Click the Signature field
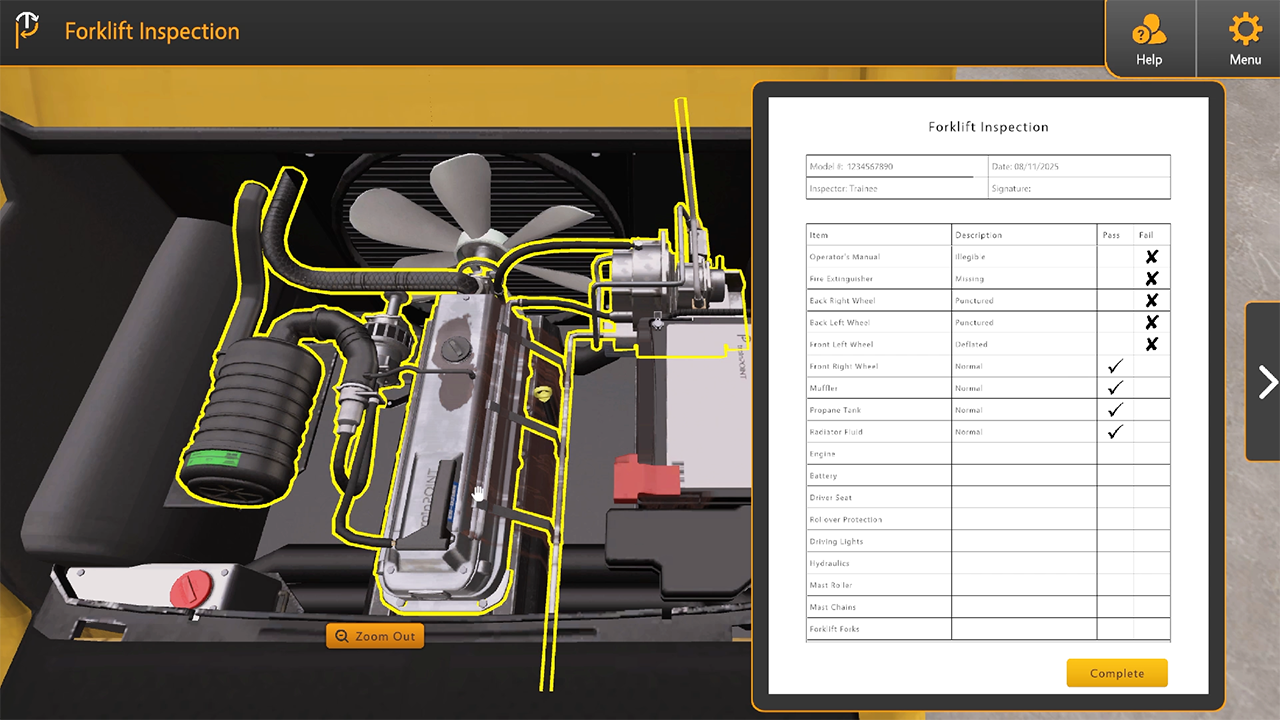The image size is (1280, 720). (x=1078, y=188)
